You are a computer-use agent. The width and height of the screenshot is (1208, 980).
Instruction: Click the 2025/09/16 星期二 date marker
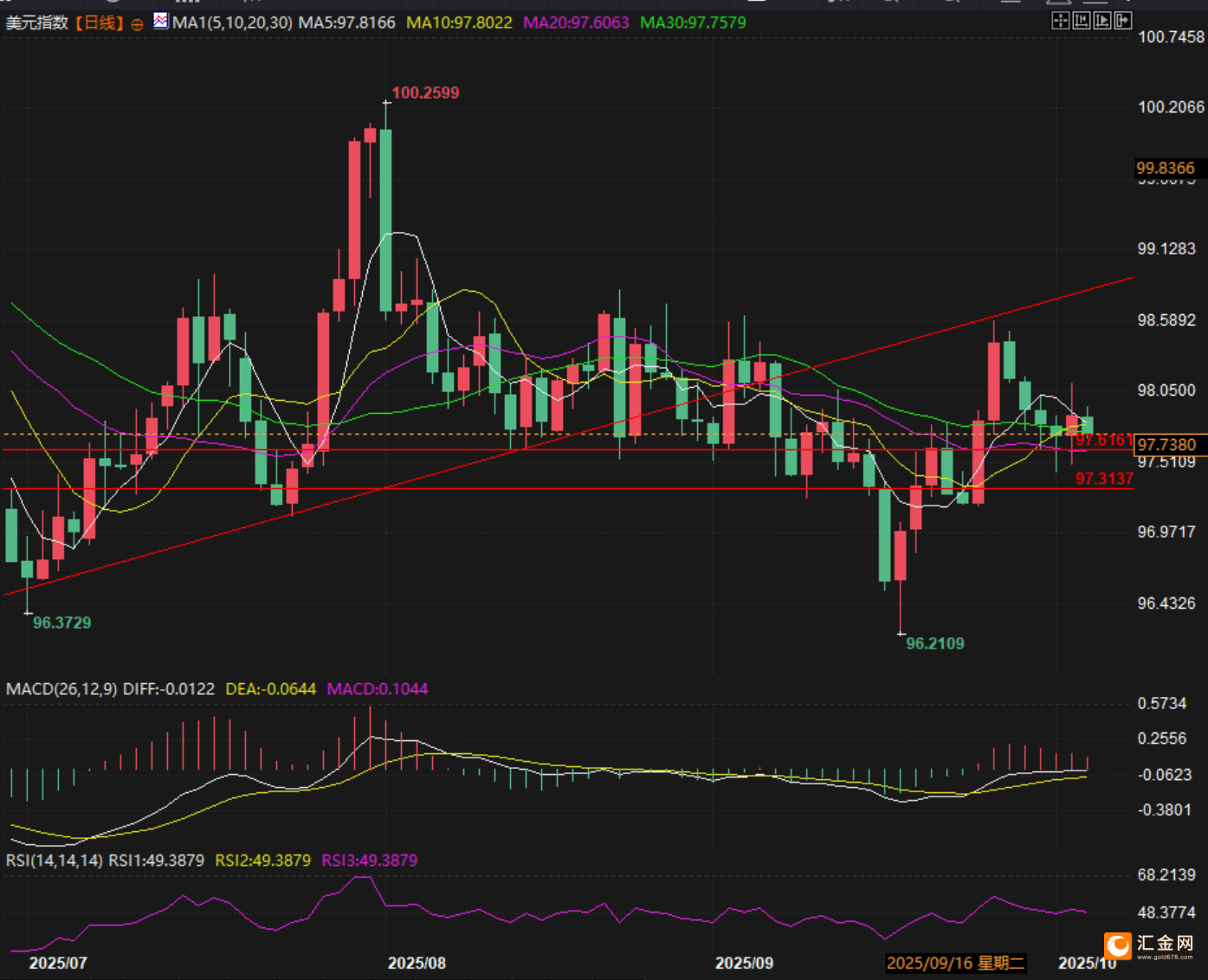tap(955, 963)
